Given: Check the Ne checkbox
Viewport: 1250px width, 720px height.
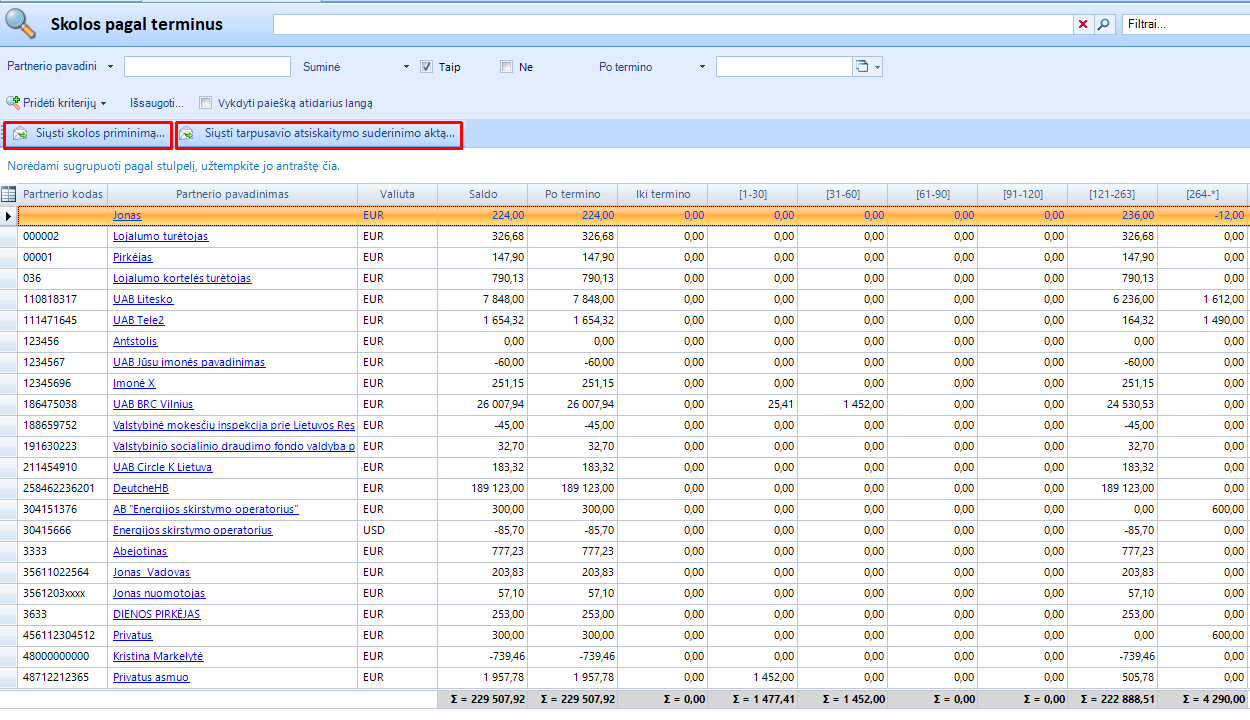Looking at the screenshot, I should coord(506,66).
